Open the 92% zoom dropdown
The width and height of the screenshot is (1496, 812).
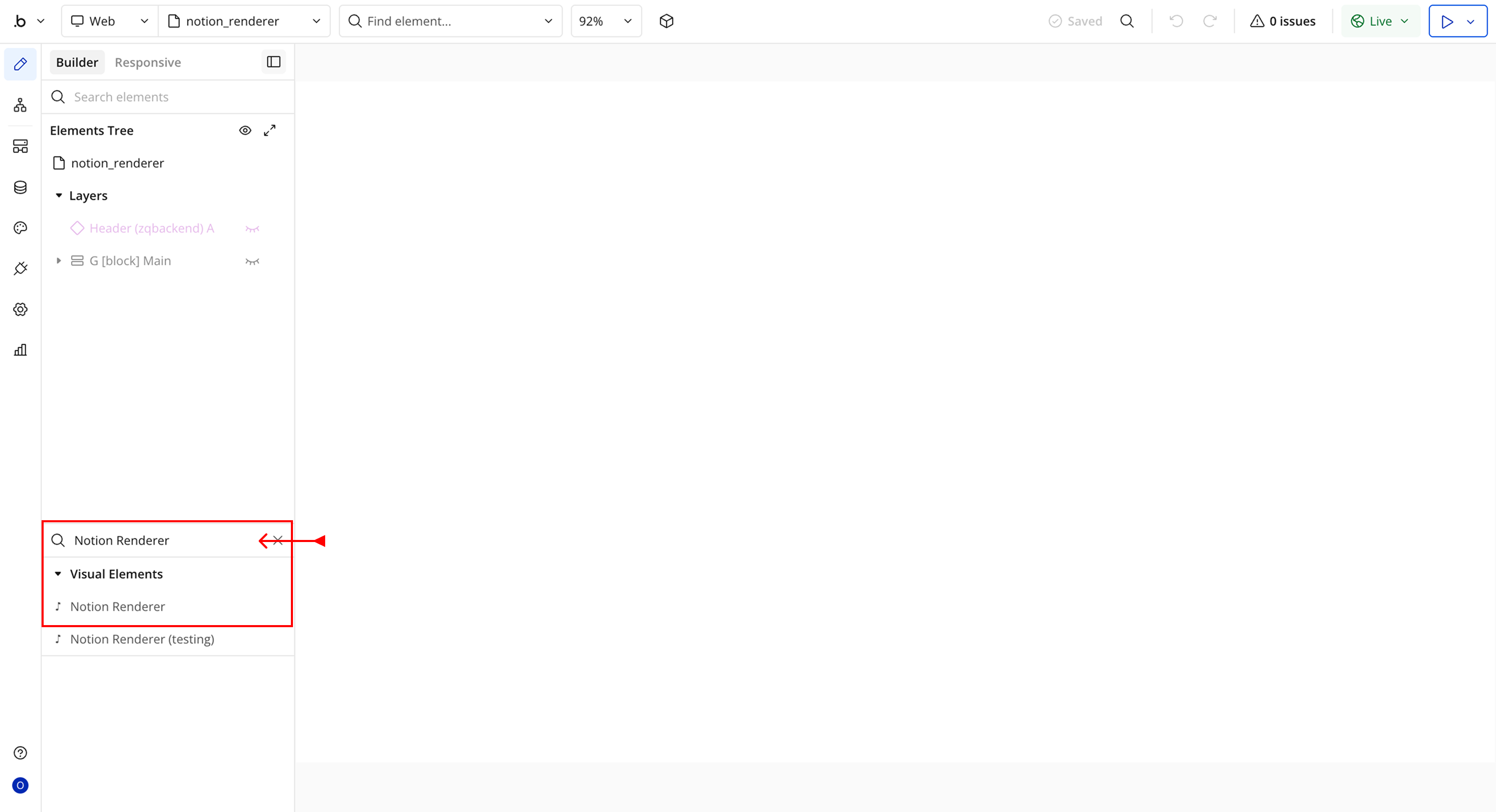tap(605, 21)
